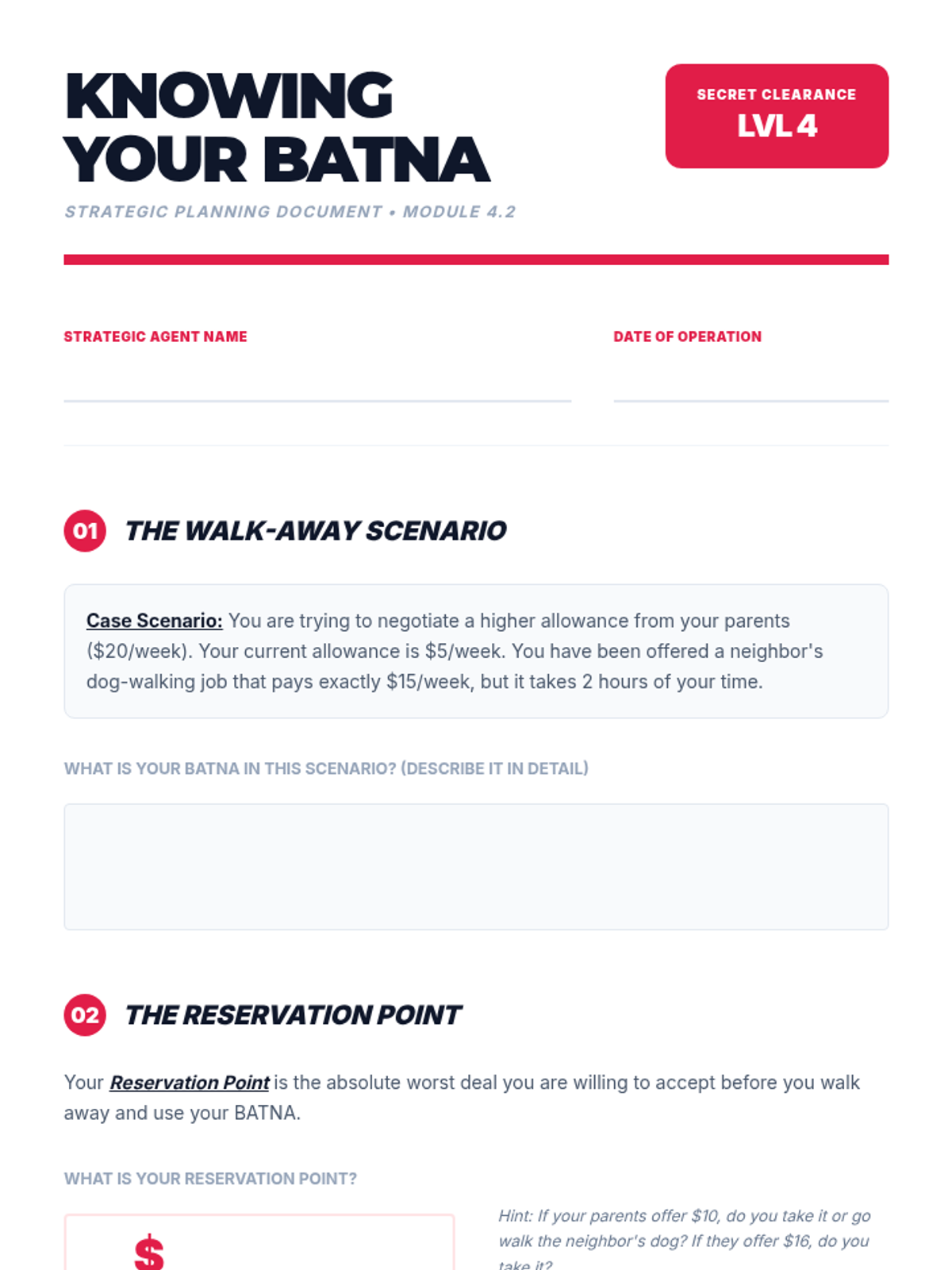Click the 'What is your reservation point?' label
This screenshot has height=1270, width=952.
click(x=210, y=1179)
